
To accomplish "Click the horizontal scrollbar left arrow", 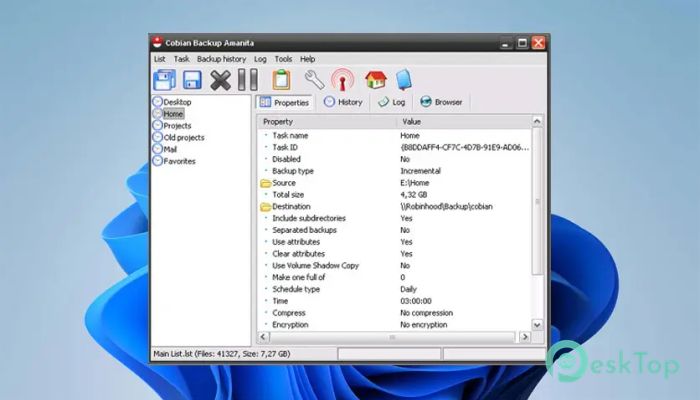I will tap(263, 337).
